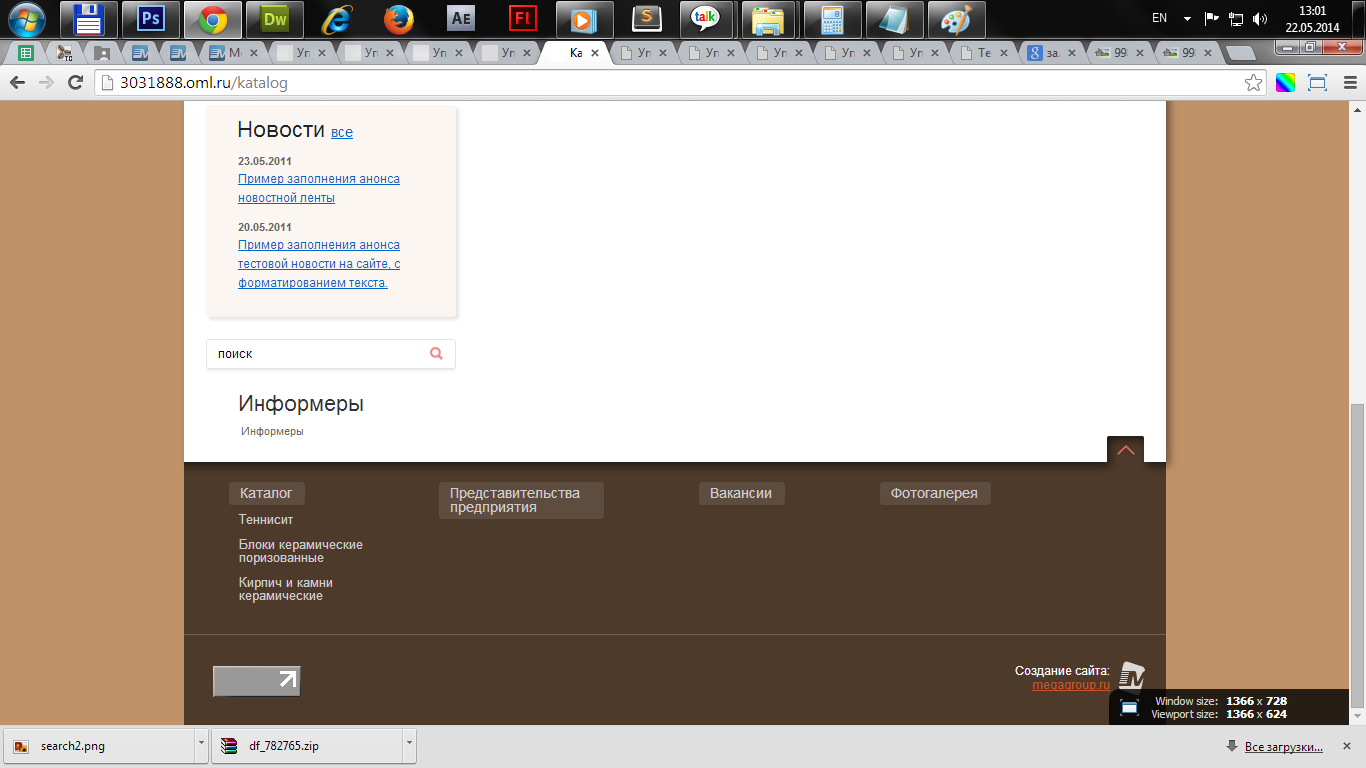Adjust the system volume icon in the tray
This screenshot has width=1366, height=768.
(1260, 19)
